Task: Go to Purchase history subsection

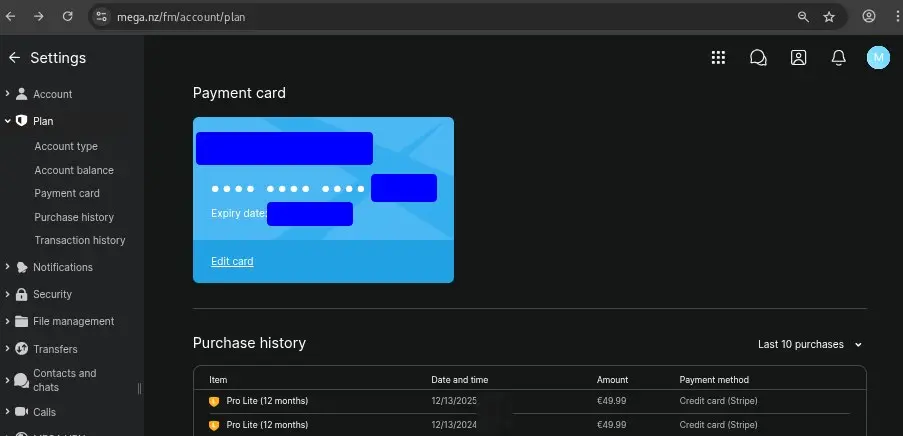Action: point(74,217)
